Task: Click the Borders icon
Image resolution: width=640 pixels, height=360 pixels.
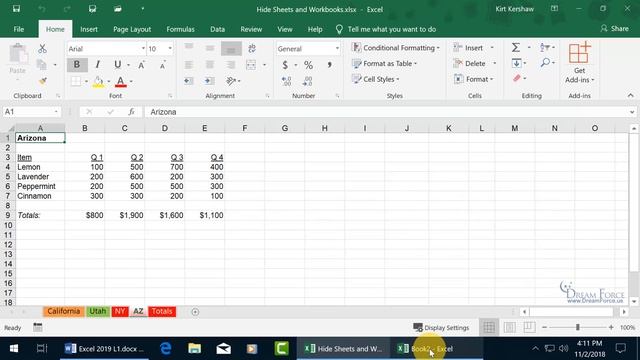Action: pyautogui.click(x=76, y=81)
